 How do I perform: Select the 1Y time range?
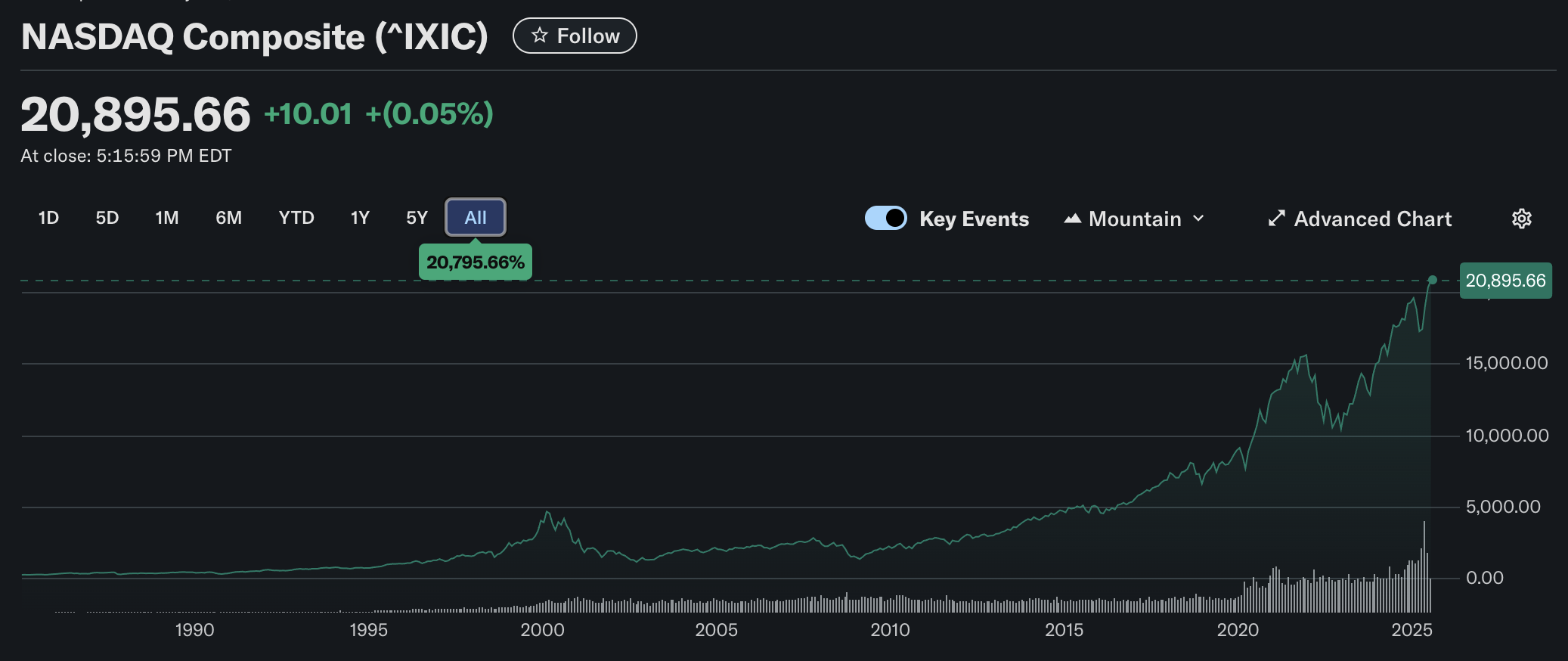[360, 218]
